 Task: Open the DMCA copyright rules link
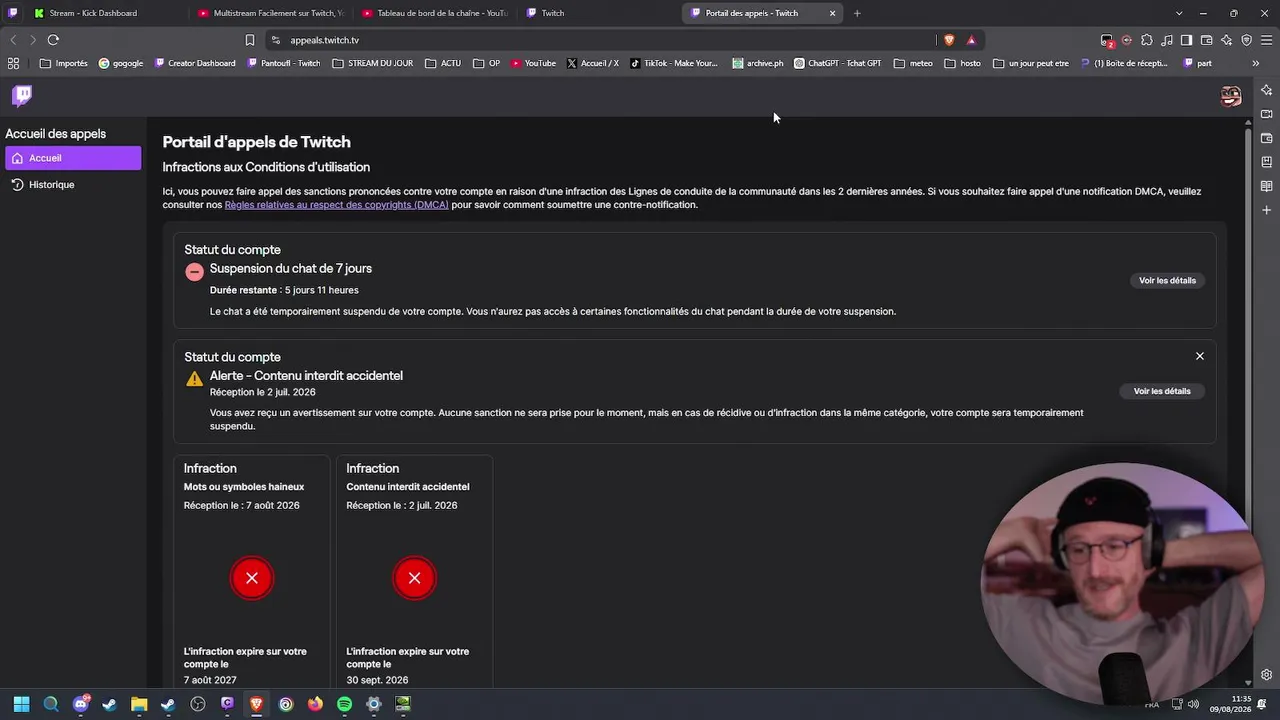pos(336,205)
